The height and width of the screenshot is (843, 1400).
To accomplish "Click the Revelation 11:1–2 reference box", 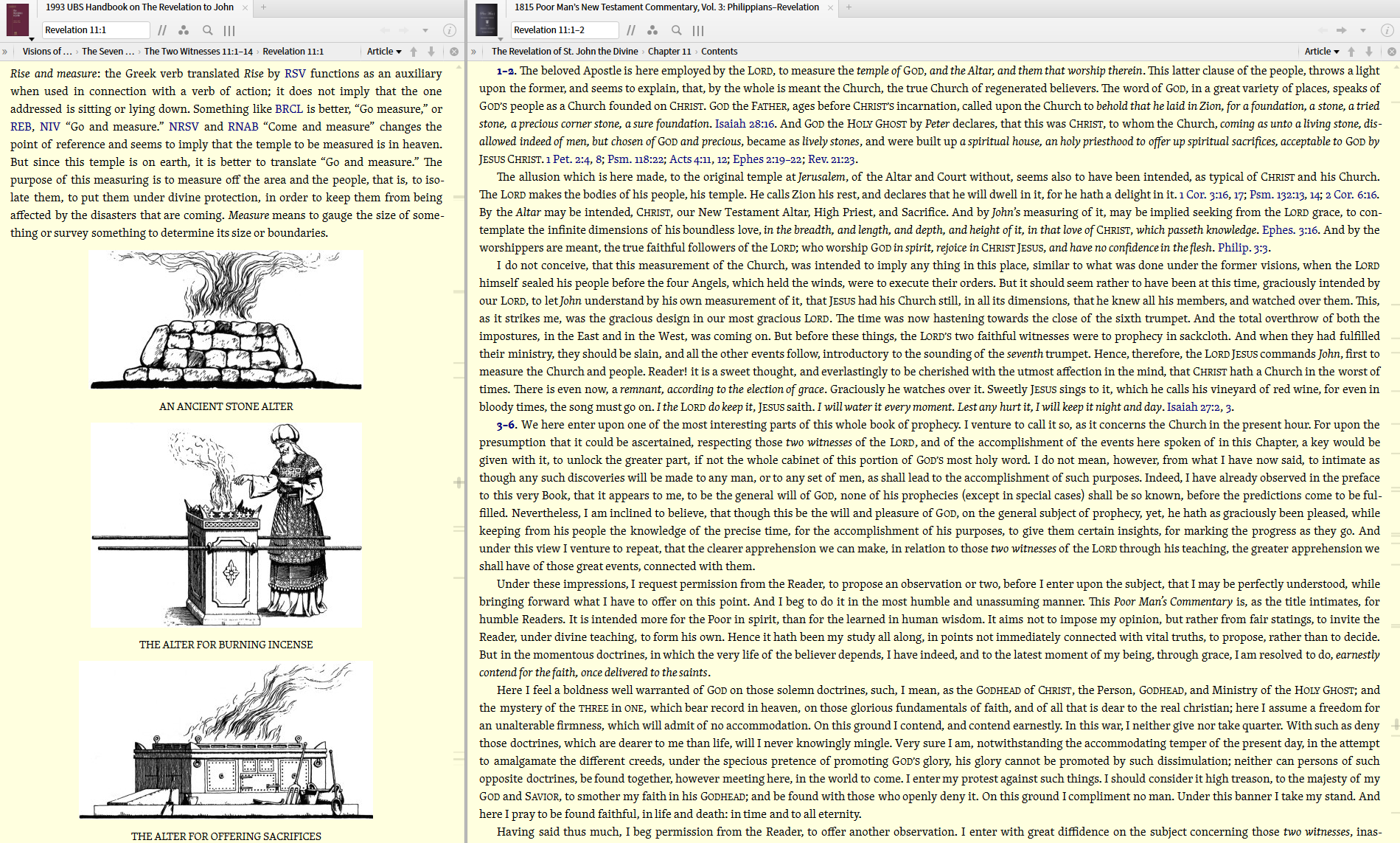I will (x=565, y=30).
